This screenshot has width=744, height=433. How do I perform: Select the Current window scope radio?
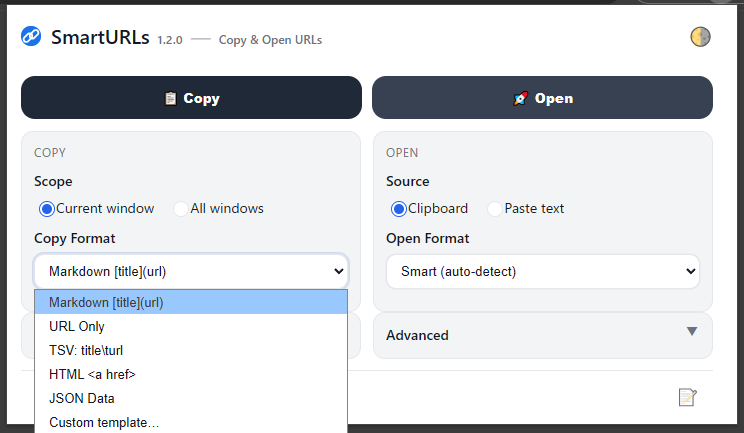[x=47, y=209]
